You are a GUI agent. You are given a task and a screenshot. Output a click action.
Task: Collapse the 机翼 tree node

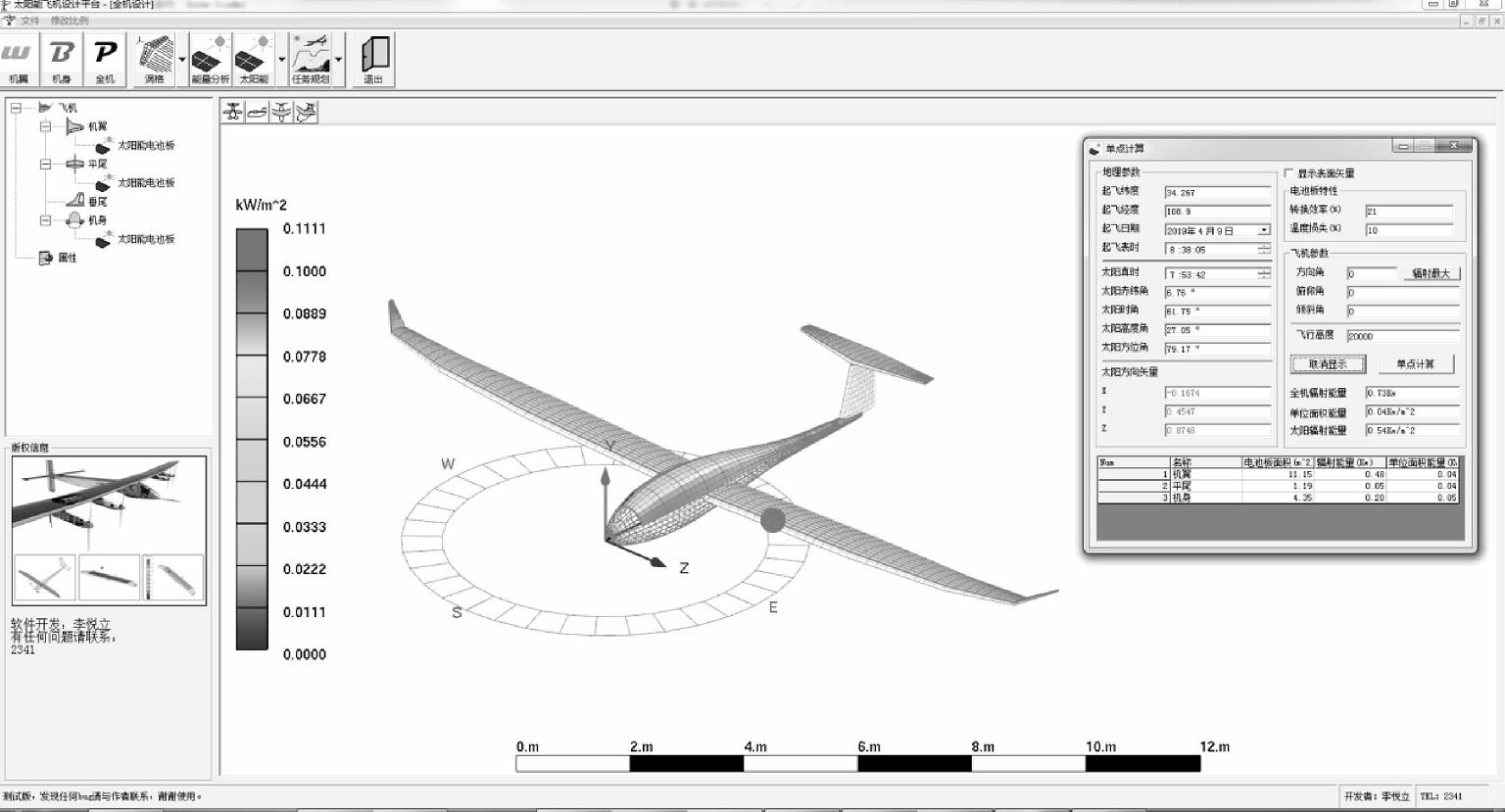coord(45,126)
